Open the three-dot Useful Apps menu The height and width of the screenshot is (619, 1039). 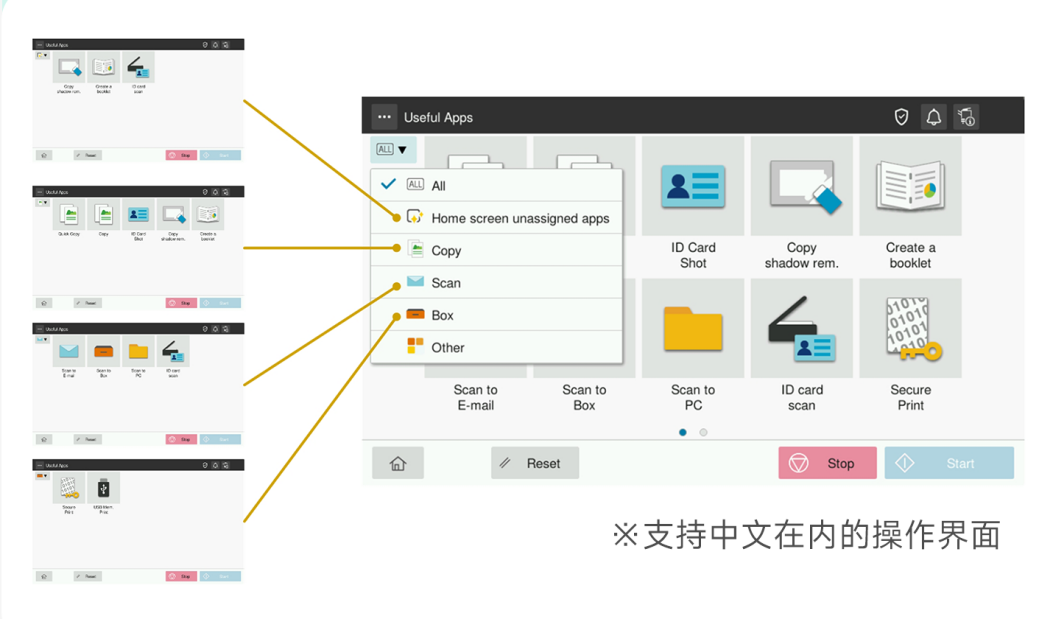384,117
